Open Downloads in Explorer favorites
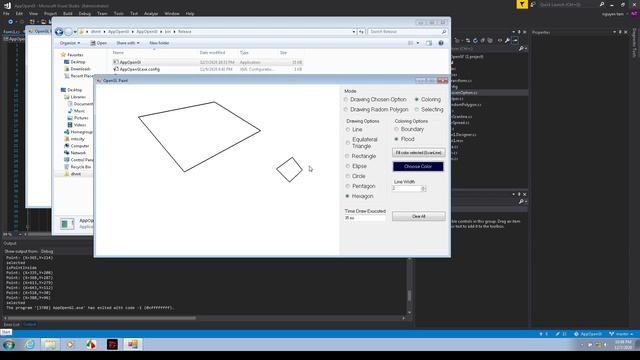The width and height of the screenshot is (640, 360). 78,69
